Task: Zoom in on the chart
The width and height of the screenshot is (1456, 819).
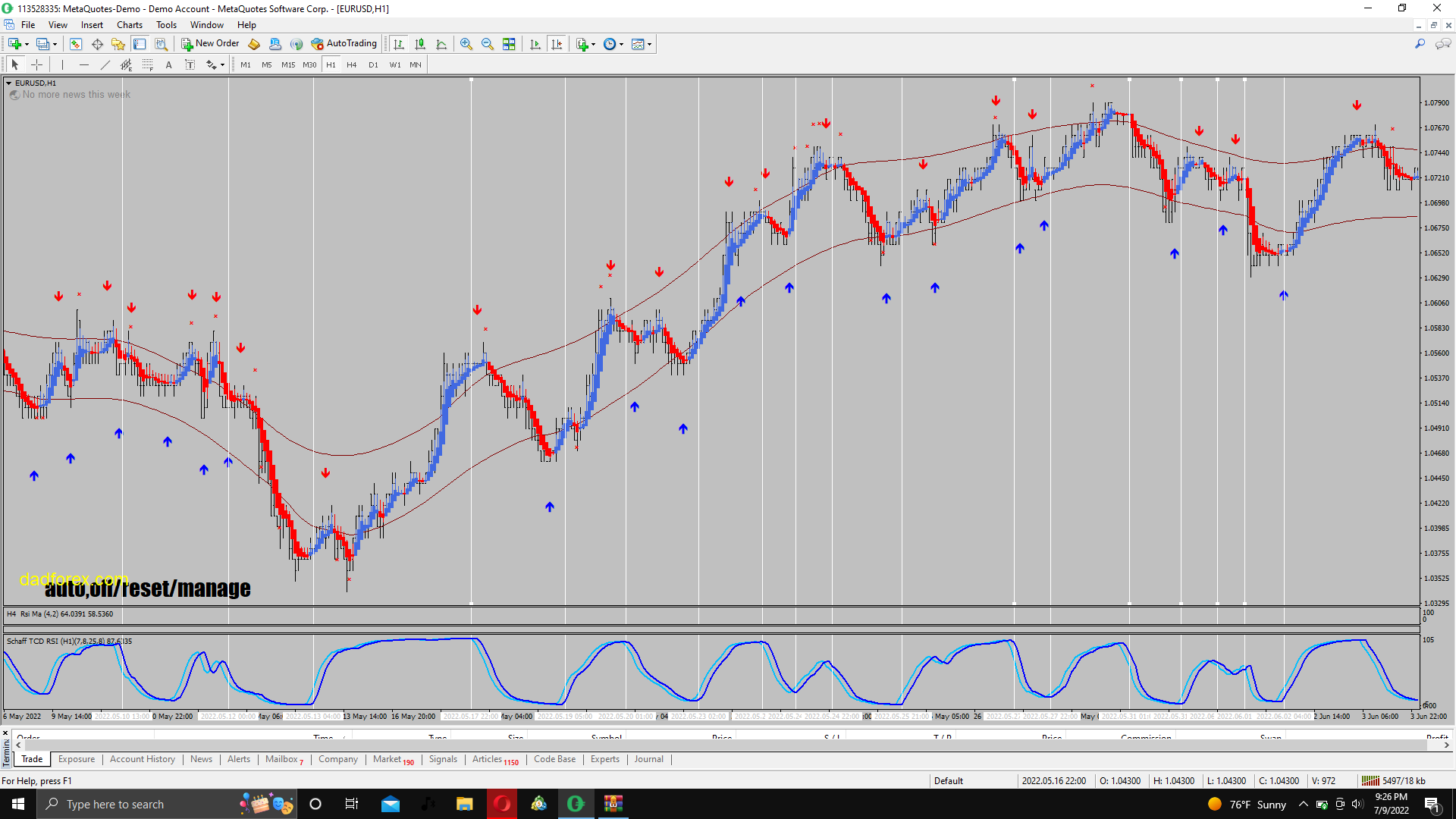Action: tap(466, 44)
